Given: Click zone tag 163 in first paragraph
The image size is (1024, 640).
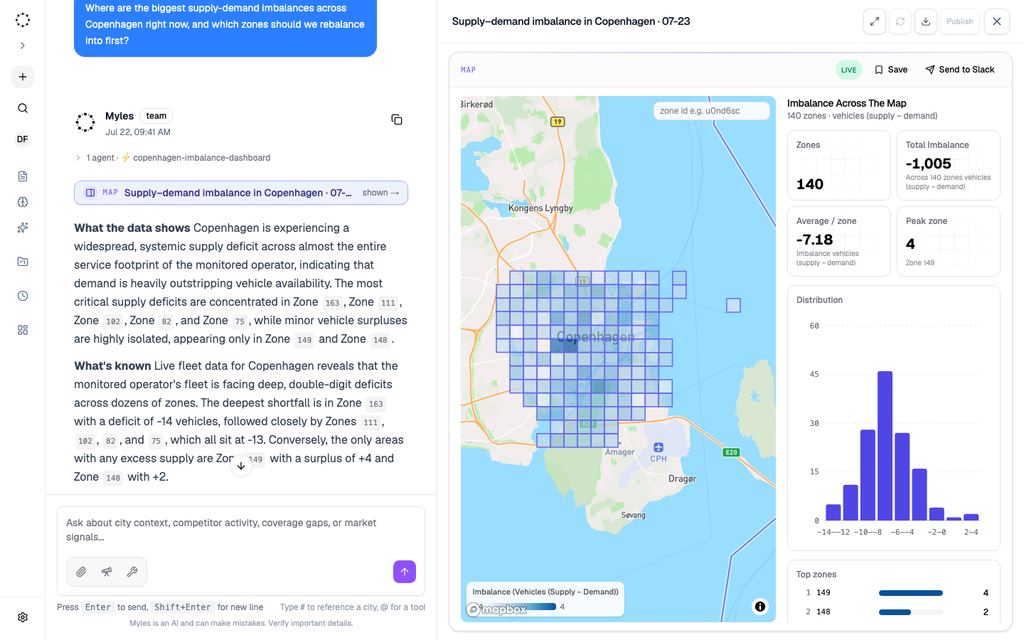Looking at the screenshot, I should point(332,303).
